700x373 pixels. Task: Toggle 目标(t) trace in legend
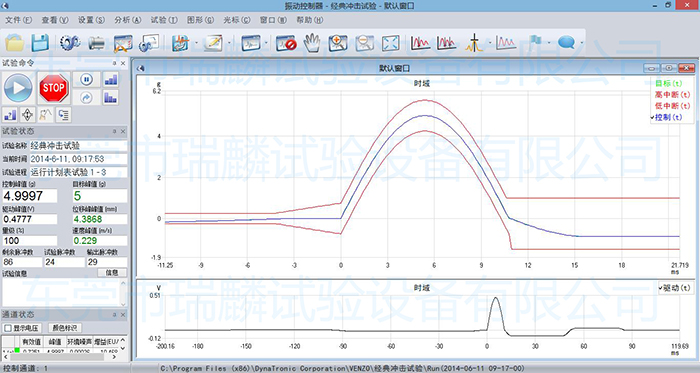pos(668,83)
